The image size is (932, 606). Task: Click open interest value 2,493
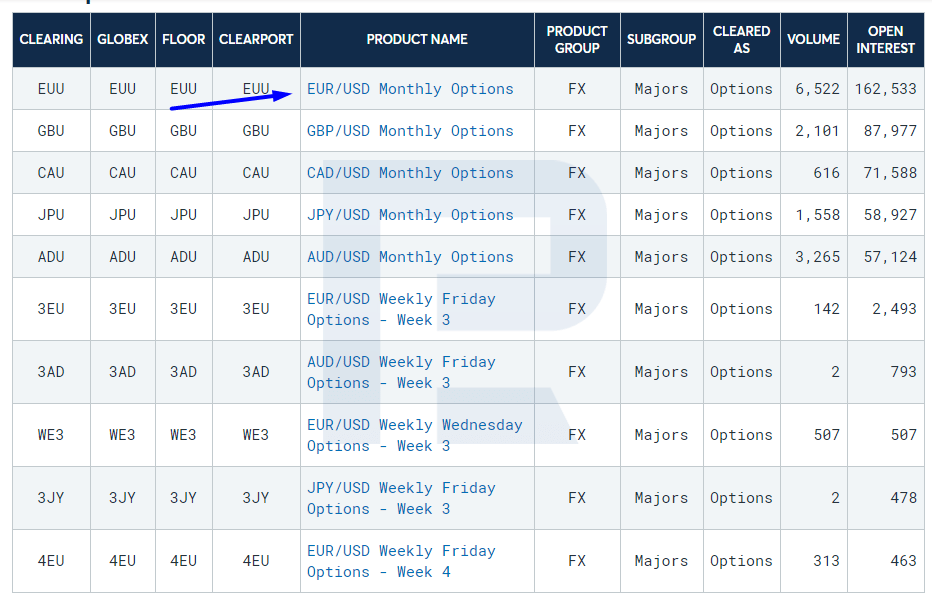click(x=895, y=310)
